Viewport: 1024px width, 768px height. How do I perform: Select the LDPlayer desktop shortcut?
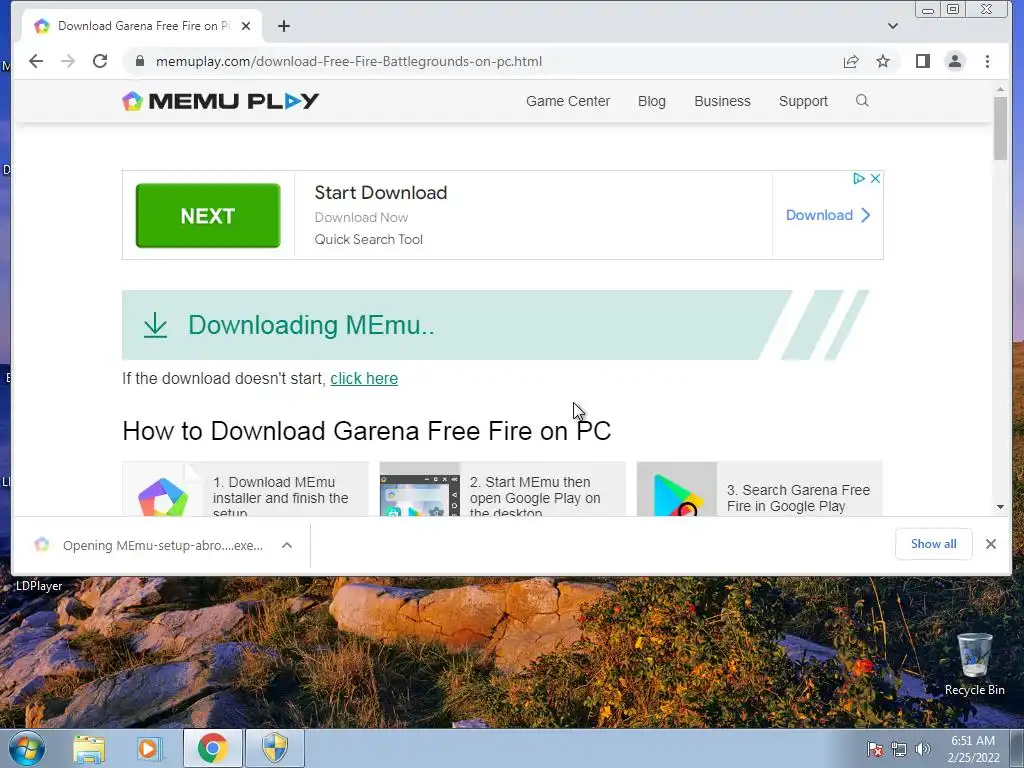(39, 586)
